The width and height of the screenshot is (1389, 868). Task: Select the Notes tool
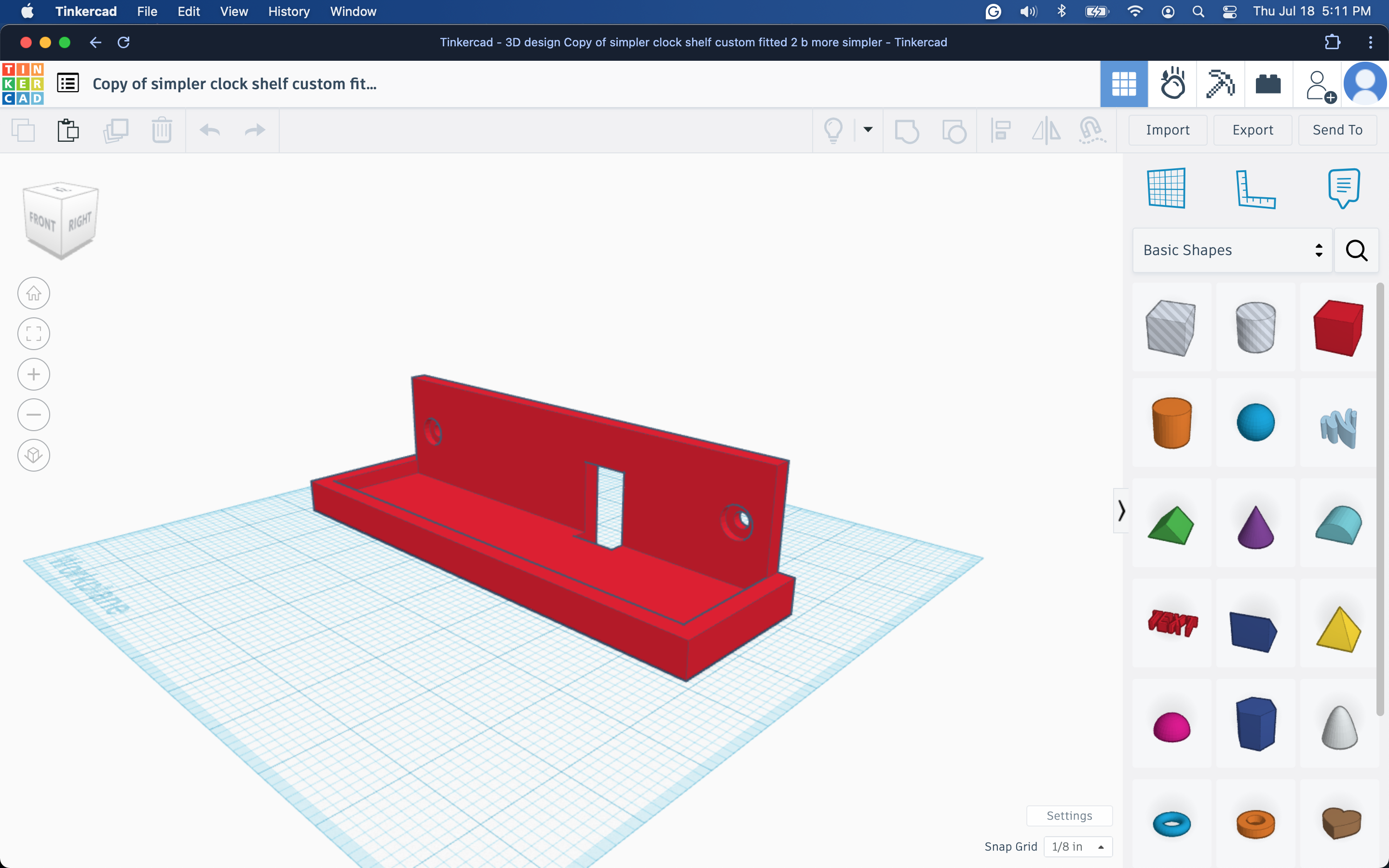(x=1344, y=188)
